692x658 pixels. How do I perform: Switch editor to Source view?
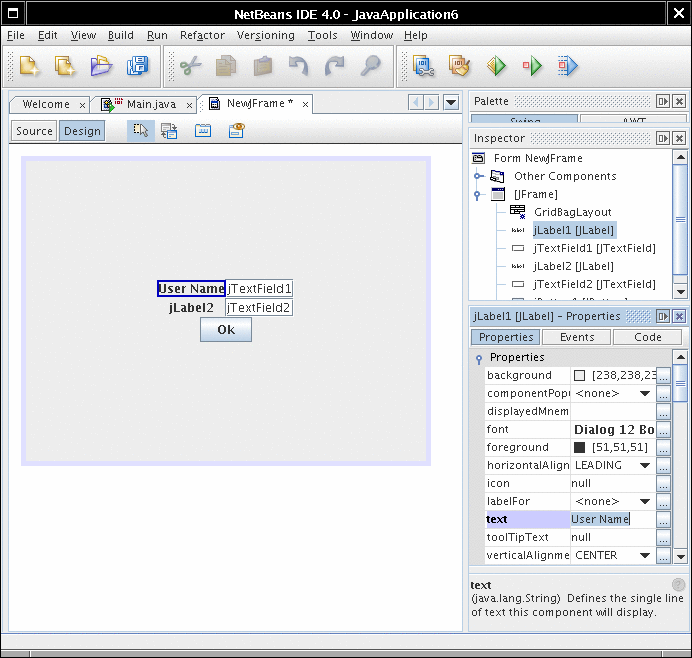pos(34,131)
